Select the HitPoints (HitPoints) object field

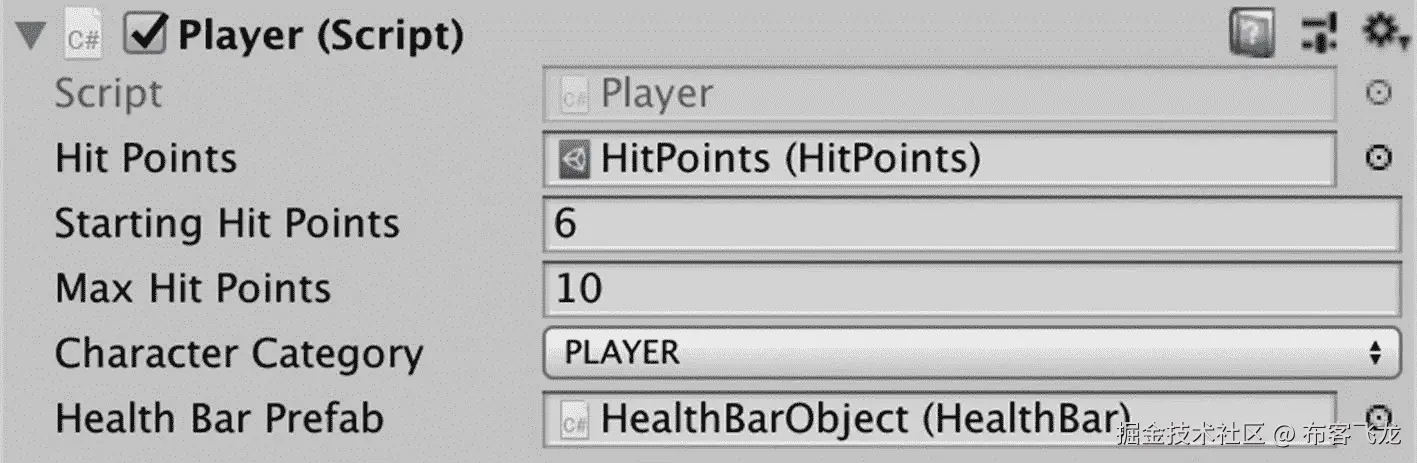(939, 159)
